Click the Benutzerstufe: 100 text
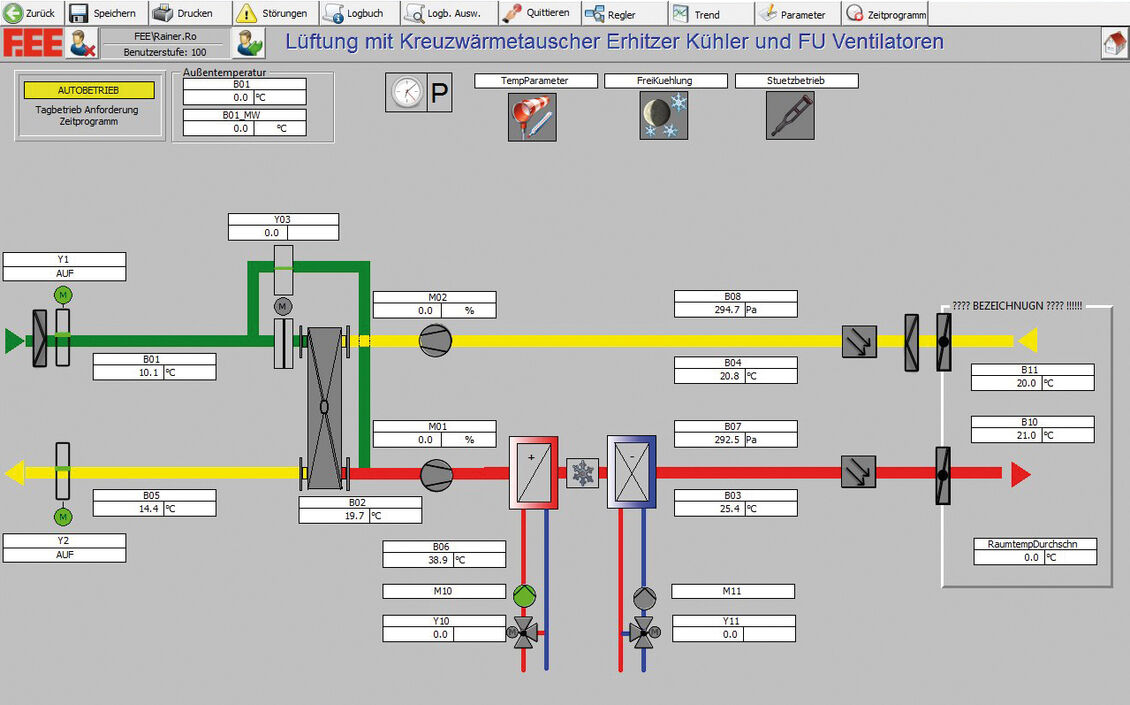 pyautogui.click(x=165, y=52)
